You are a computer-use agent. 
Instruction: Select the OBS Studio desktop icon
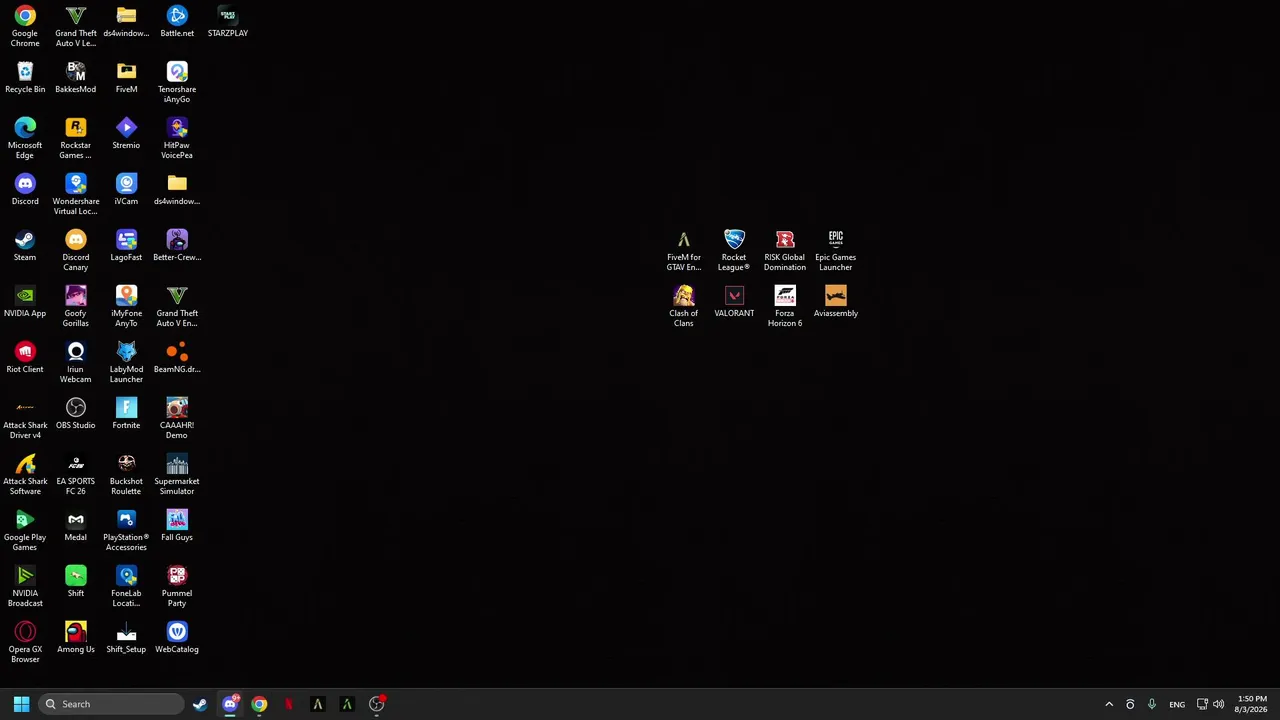point(76,413)
